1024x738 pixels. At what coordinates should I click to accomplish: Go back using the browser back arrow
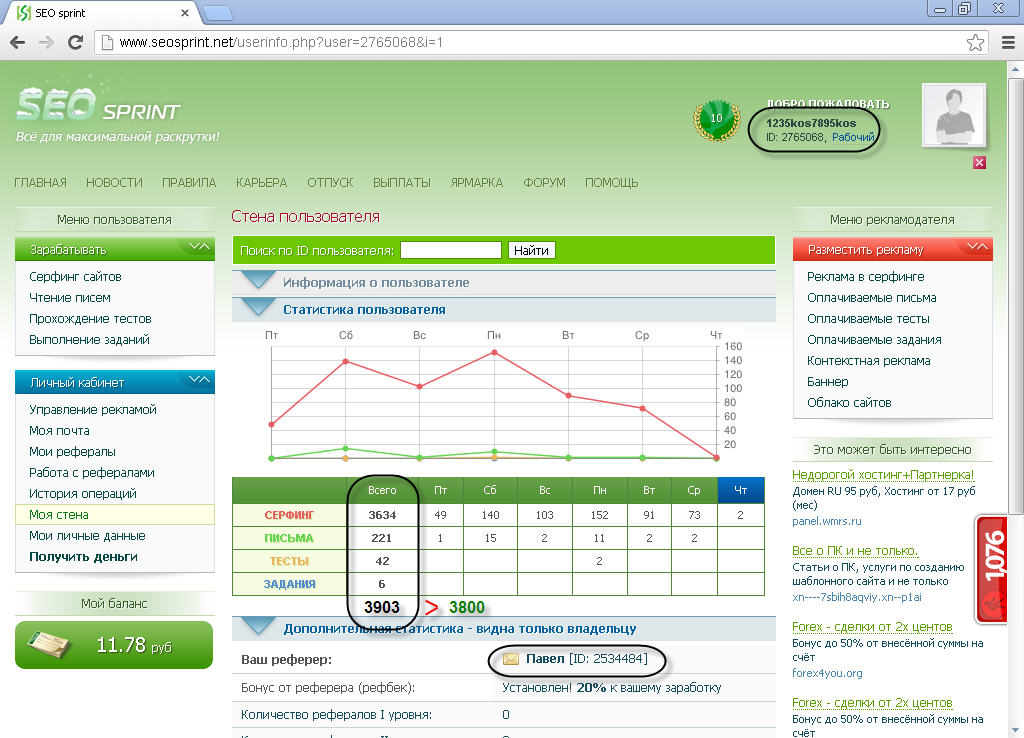[x=18, y=42]
